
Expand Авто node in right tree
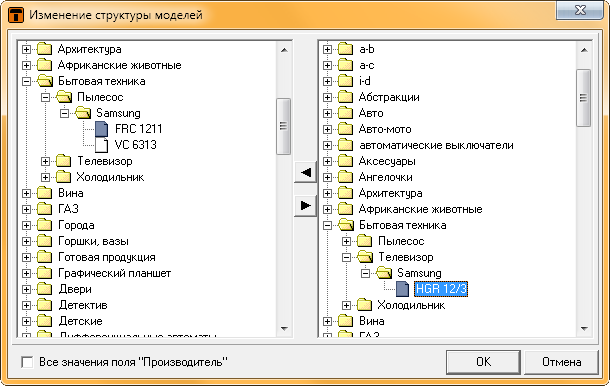[327, 113]
